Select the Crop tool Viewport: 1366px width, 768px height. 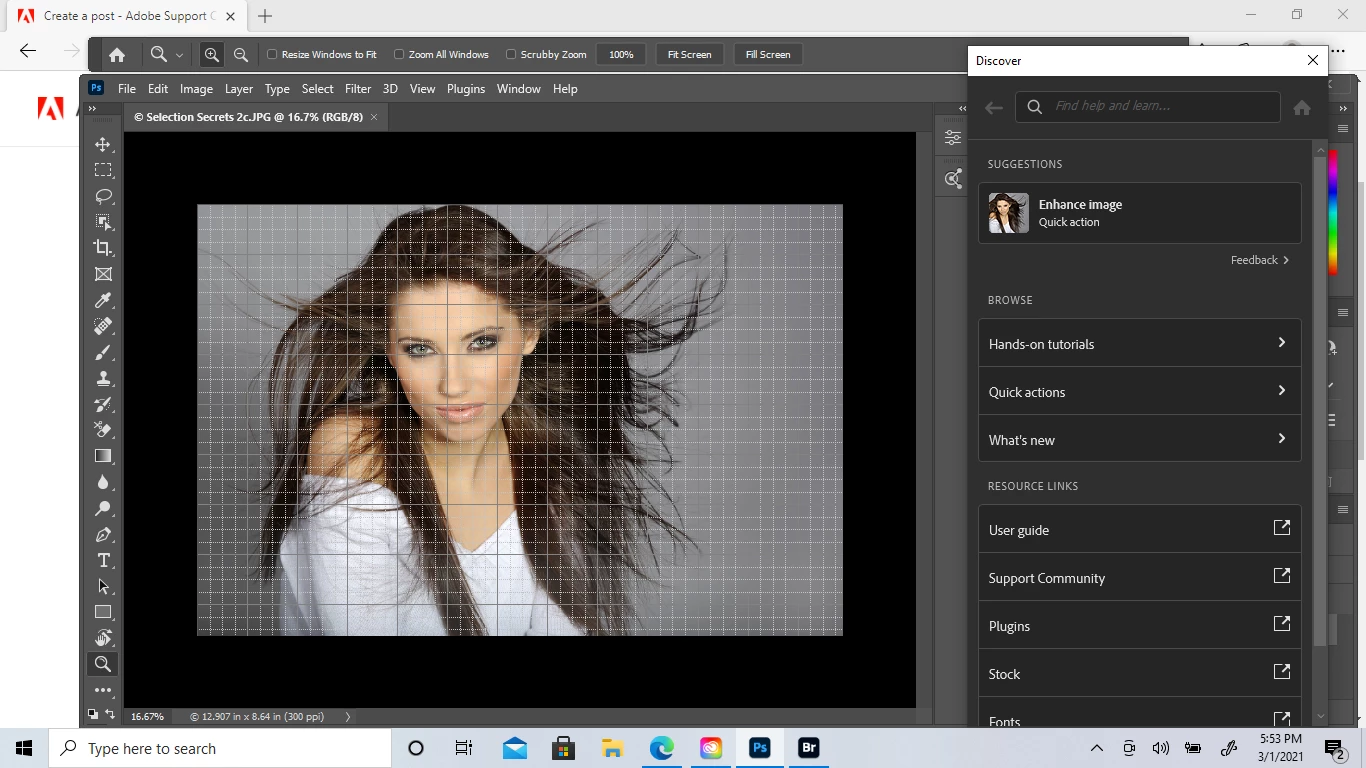[103, 248]
